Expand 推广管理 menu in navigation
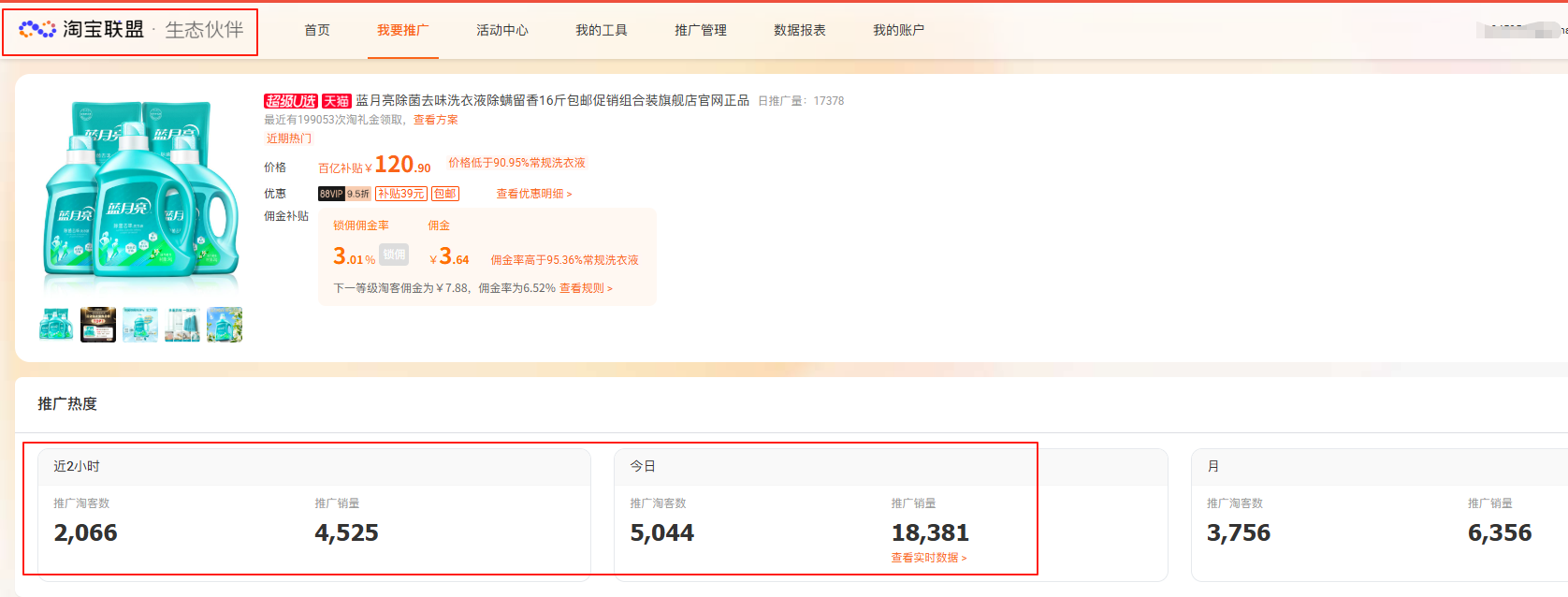 point(701,30)
